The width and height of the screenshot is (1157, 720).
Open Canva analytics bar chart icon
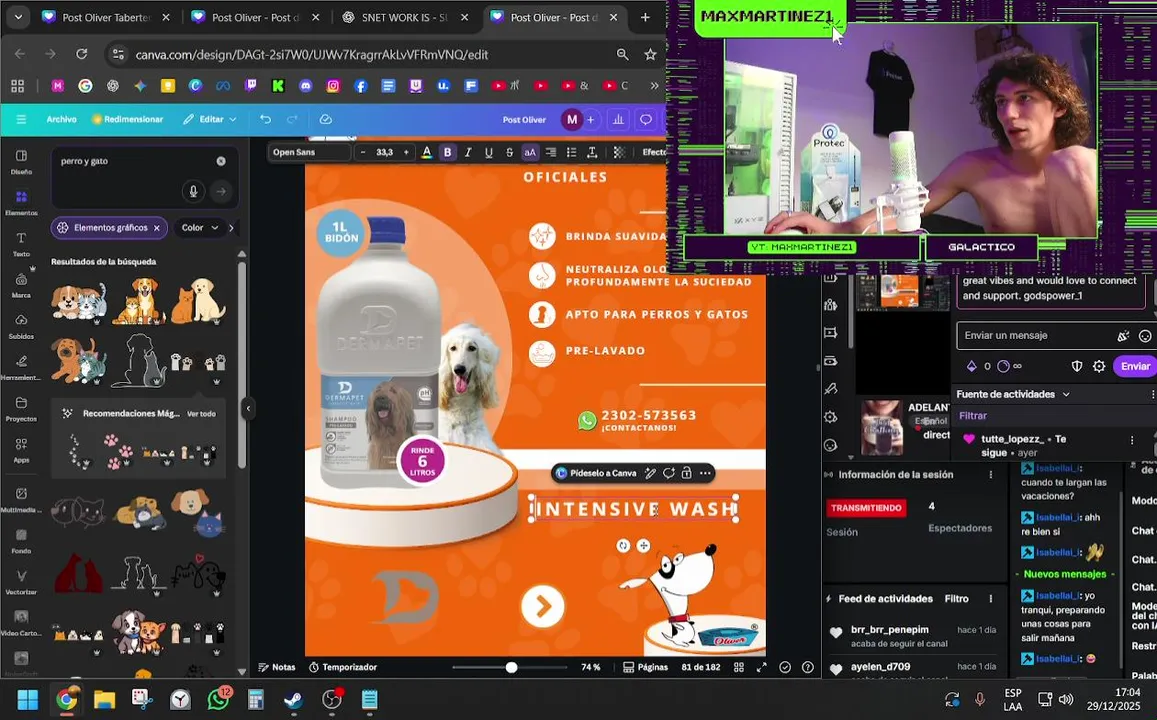coord(618,120)
